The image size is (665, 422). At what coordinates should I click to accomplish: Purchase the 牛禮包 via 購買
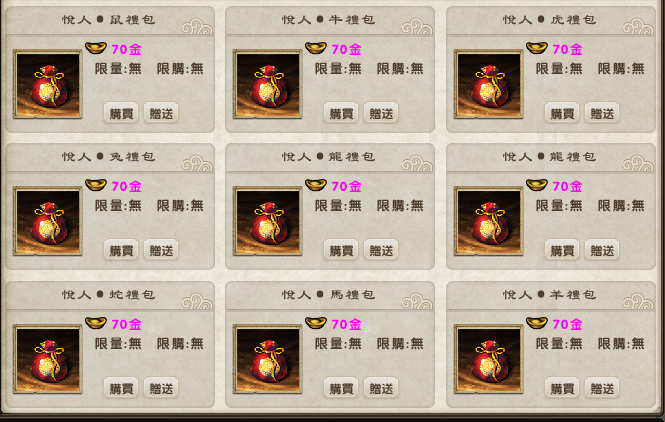341,113
